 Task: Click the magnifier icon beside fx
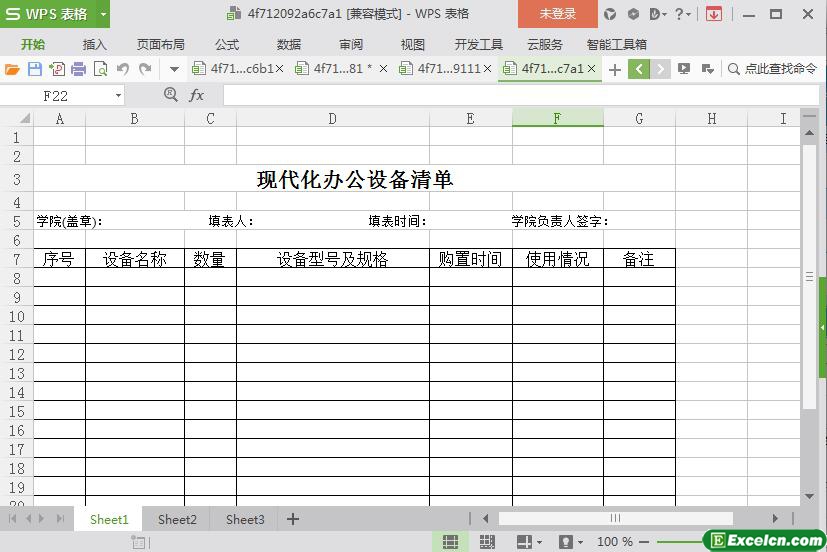pyautogui.click(x=170, y=95)
